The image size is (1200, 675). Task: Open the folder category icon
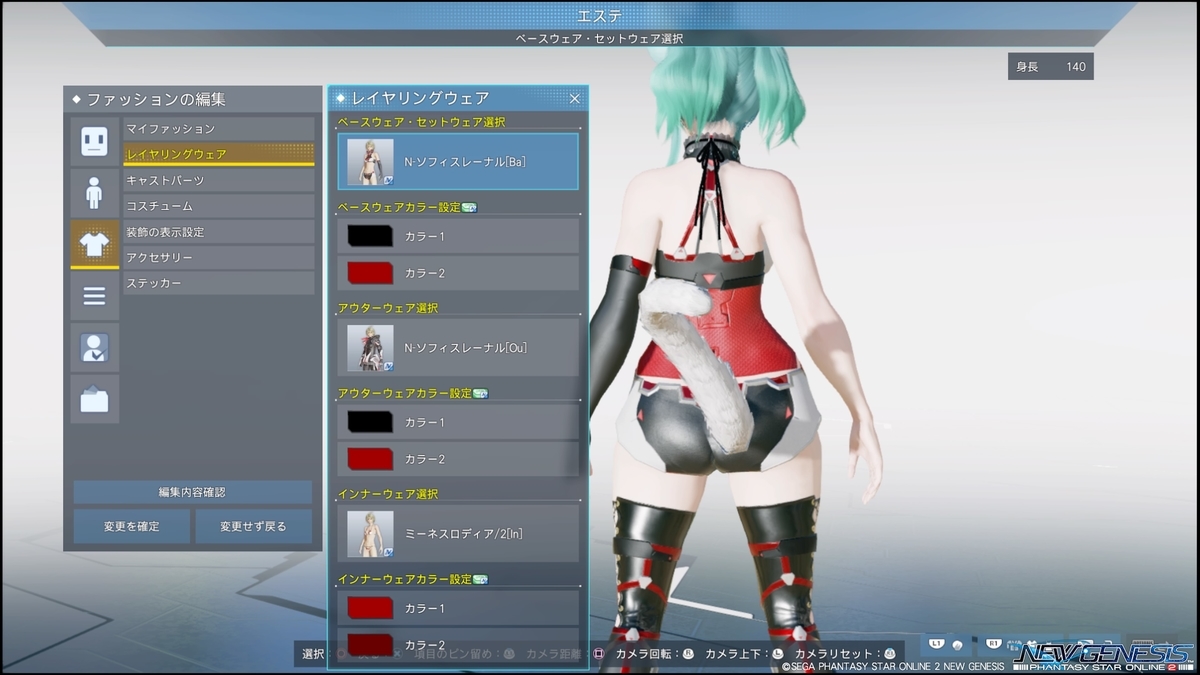94,399
